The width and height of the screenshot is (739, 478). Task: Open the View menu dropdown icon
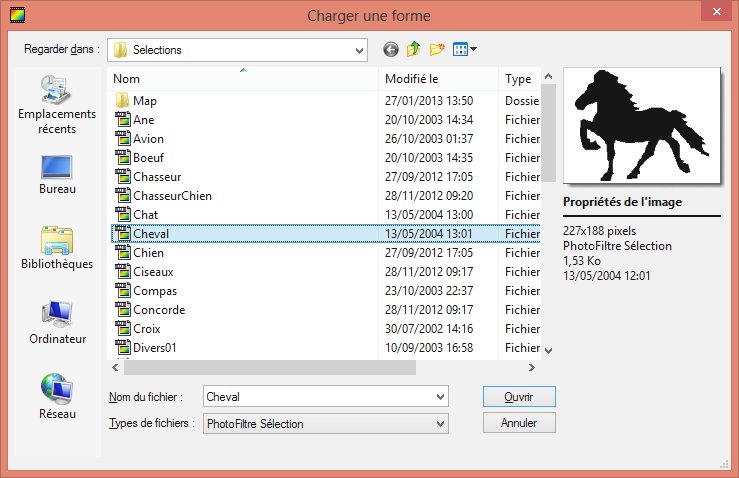coord(465,49)
